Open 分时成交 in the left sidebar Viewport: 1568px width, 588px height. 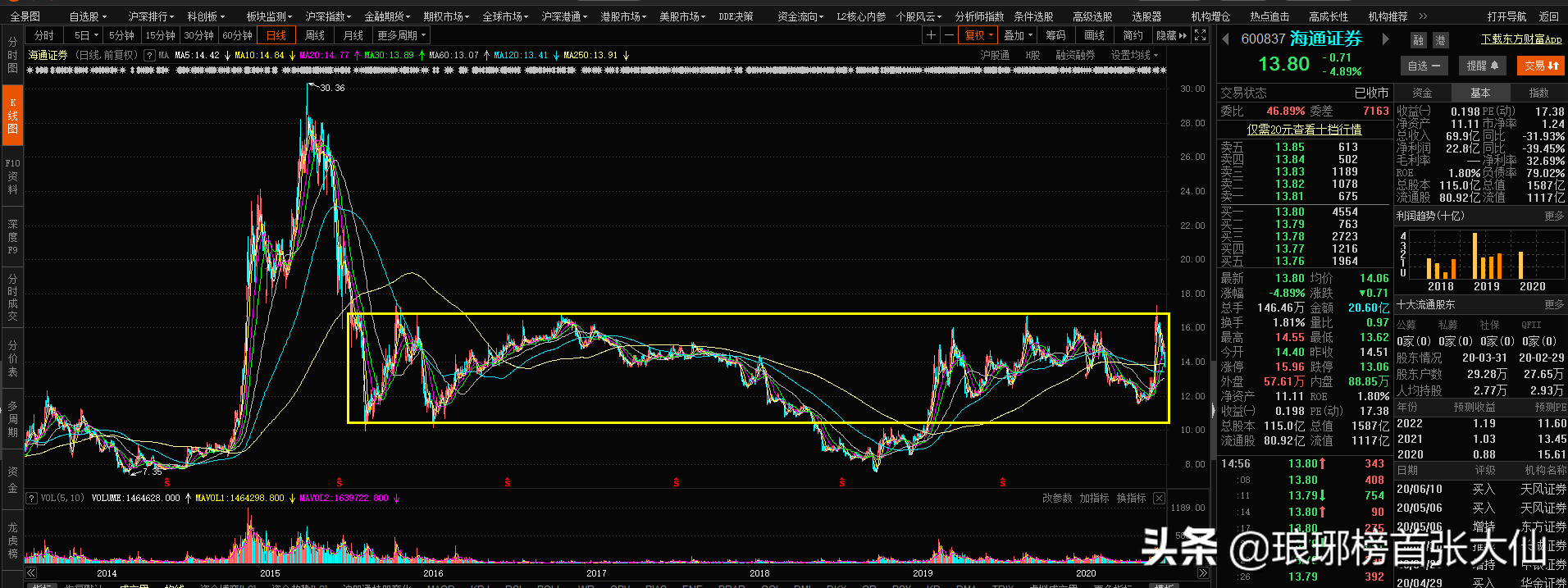(x=12, y=297)
